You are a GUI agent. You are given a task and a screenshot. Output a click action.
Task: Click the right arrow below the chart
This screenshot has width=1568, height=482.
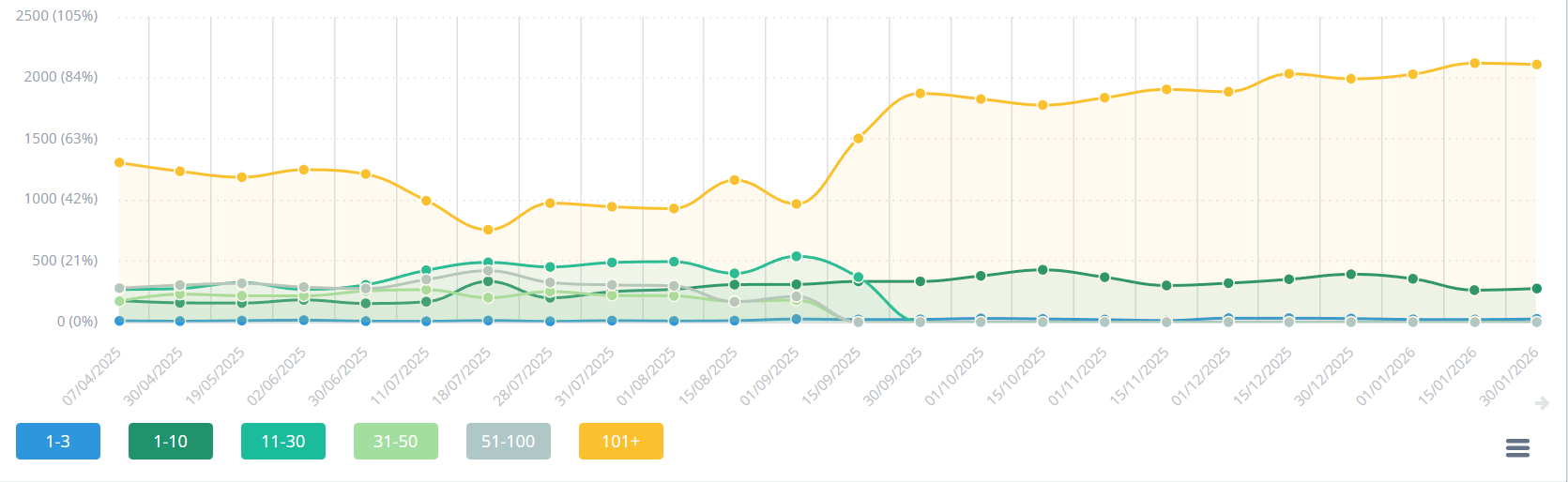click(x=1541, y=403)
